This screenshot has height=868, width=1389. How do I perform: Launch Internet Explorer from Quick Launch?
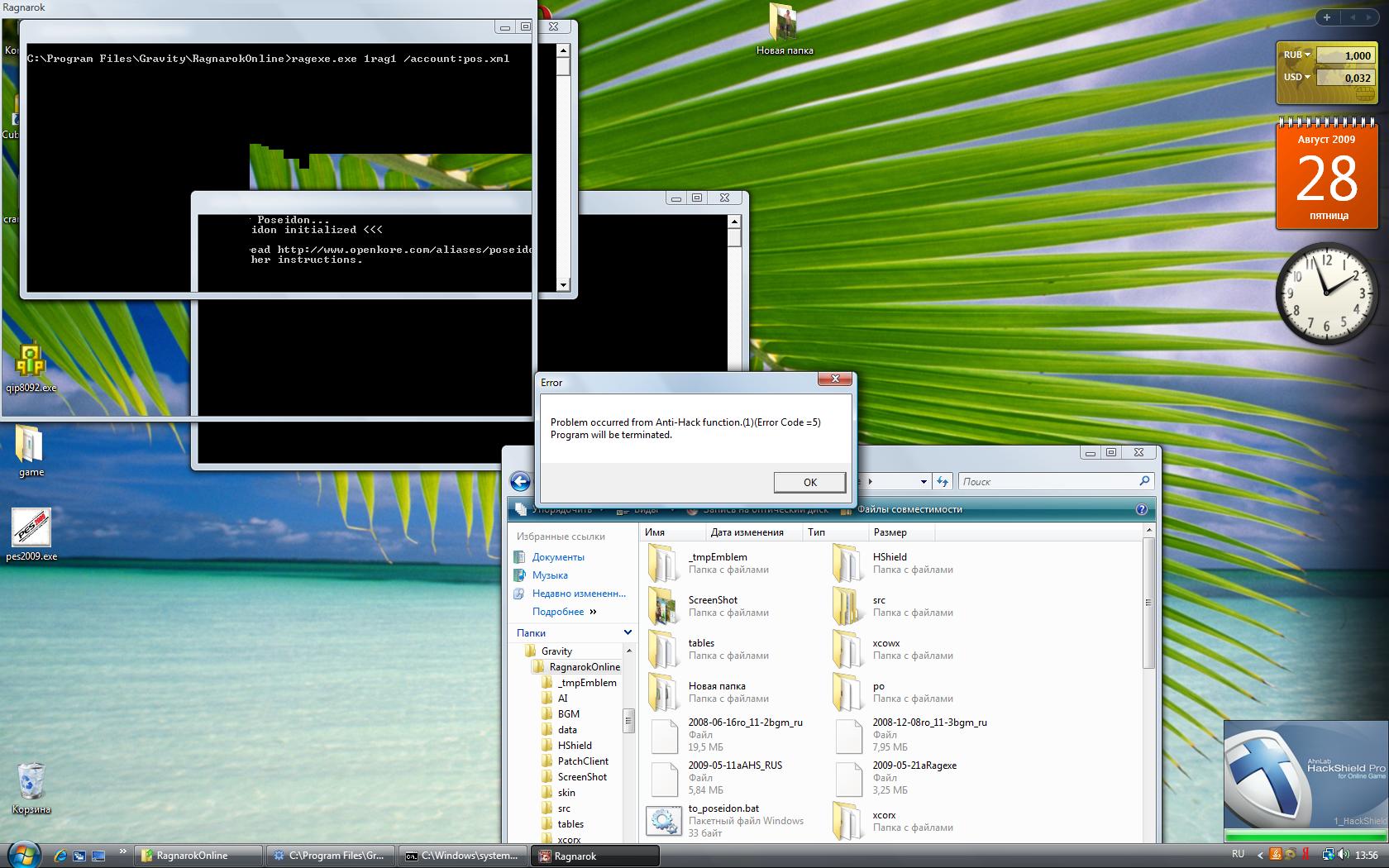pyautogui.click(x=60, y=856)
